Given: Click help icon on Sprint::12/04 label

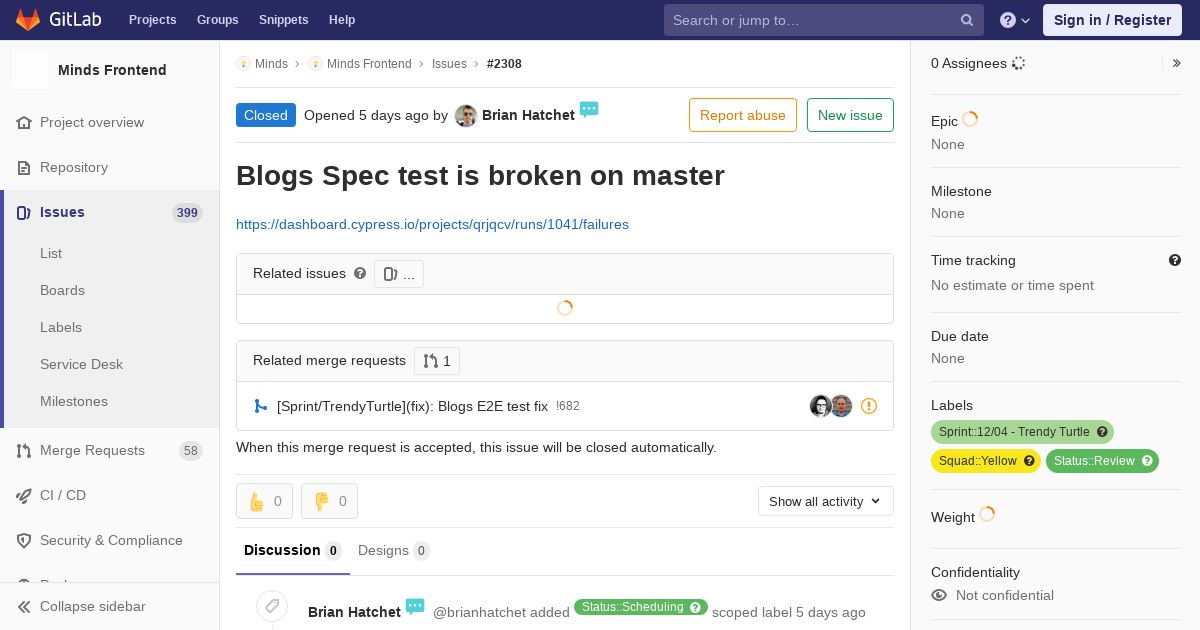Looking at the screenshot, I should click(x=1102, y=432).
